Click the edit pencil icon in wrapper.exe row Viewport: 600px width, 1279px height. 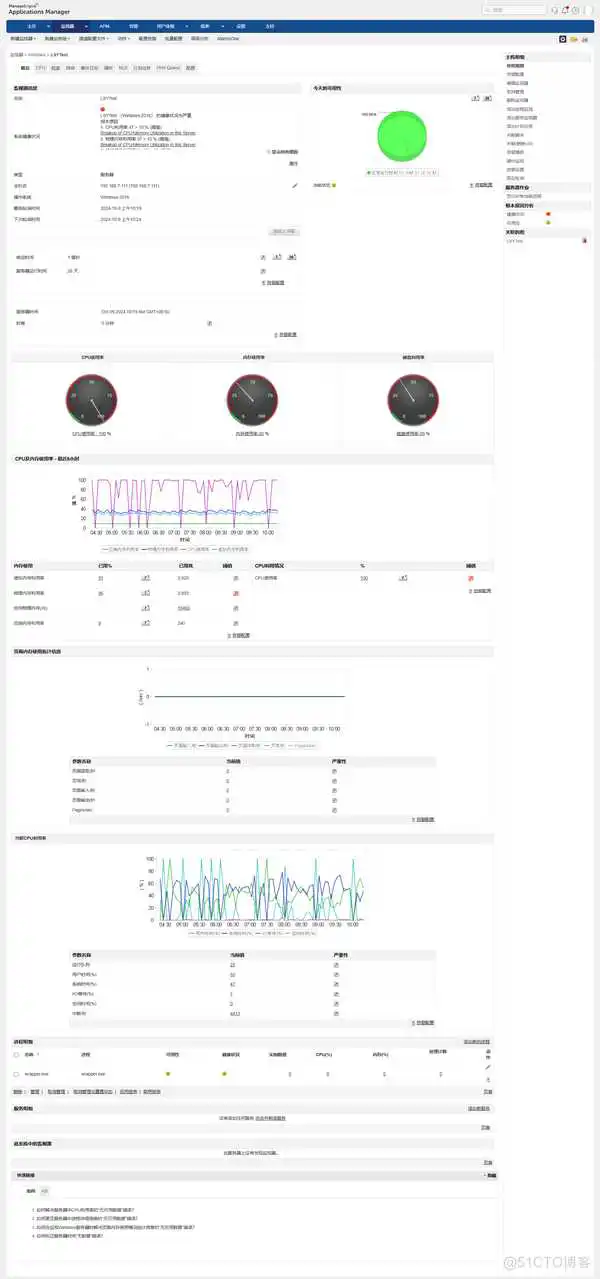(488, 1067)
